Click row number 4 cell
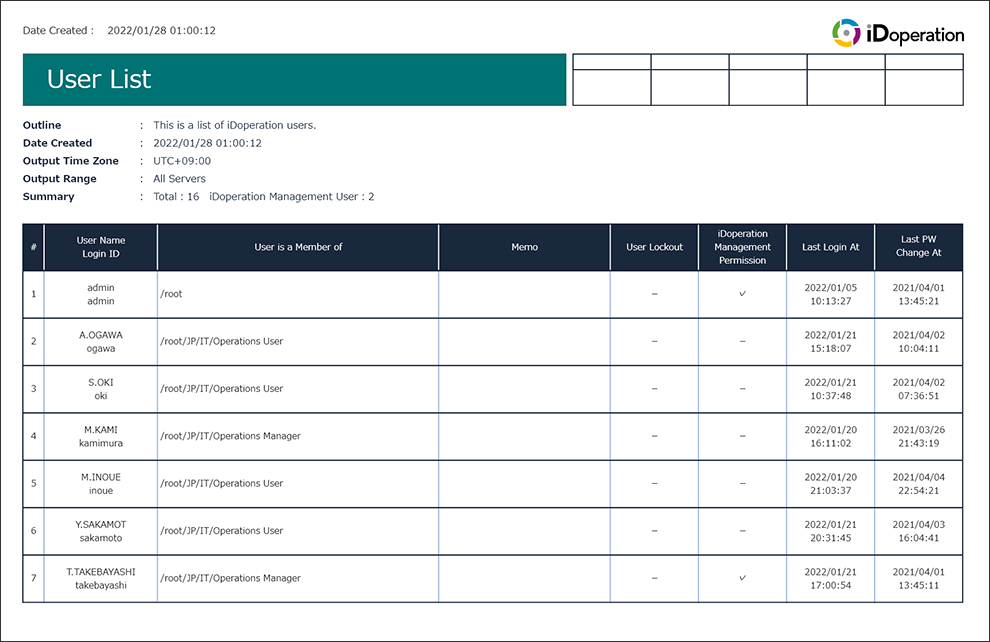 click(x=33, y=436)
